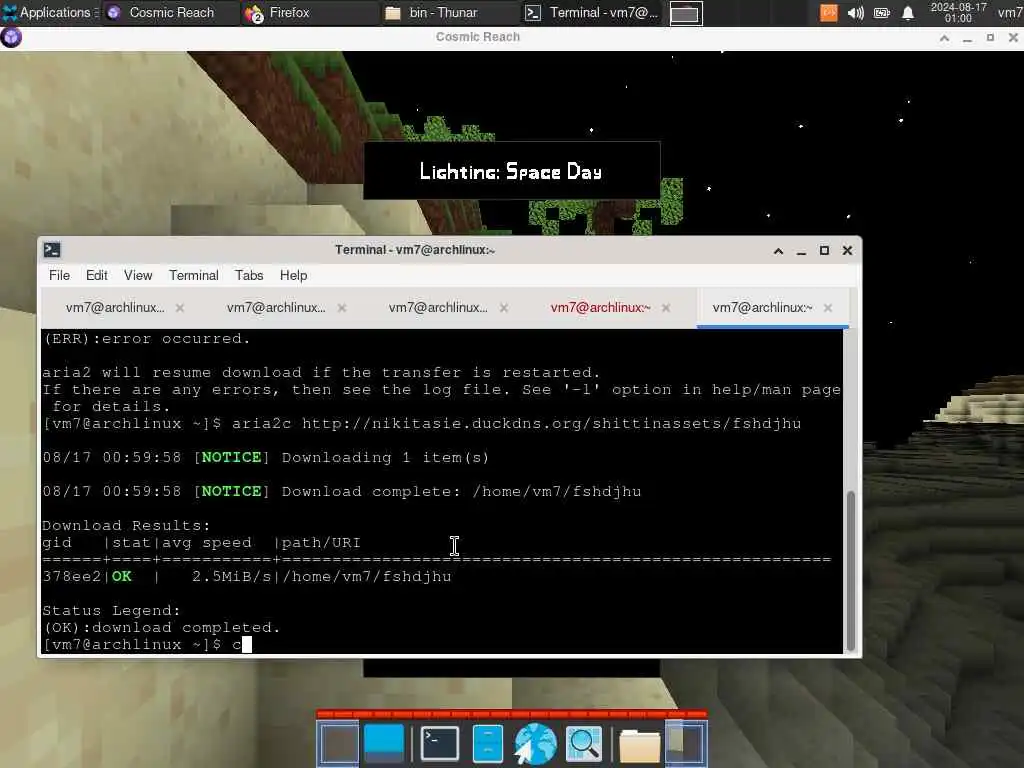The height and width of the screenshot is (768, 1024).
Task: Click the aria2c download URL text
Action: click(x=552, y=424)
